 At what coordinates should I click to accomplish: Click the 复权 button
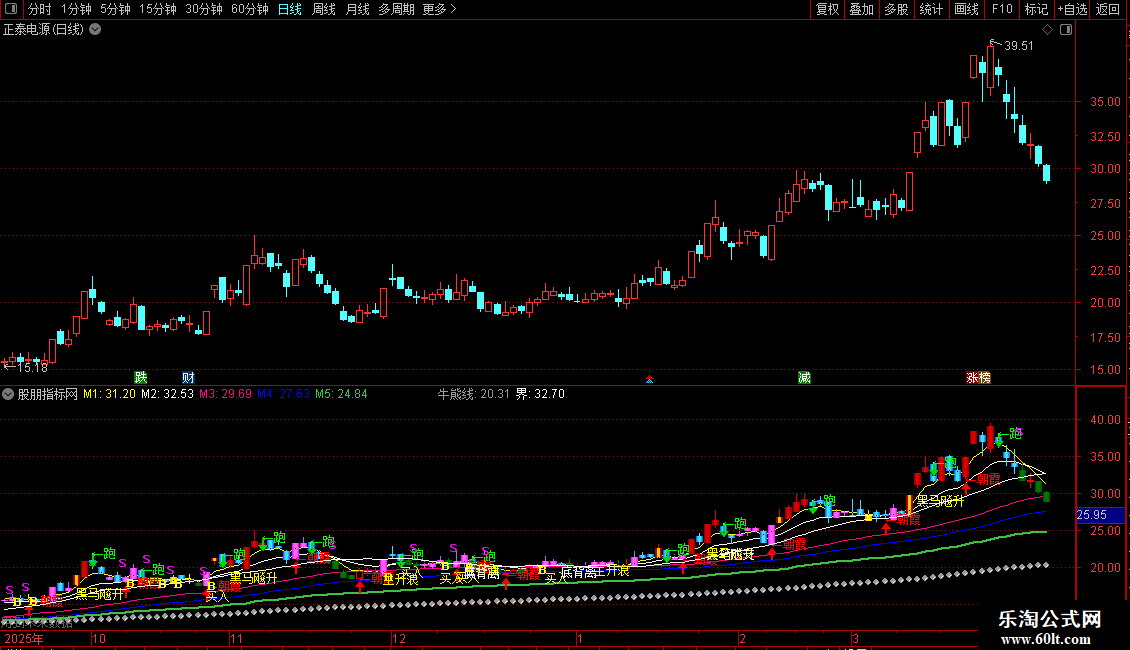pos(828,9)
